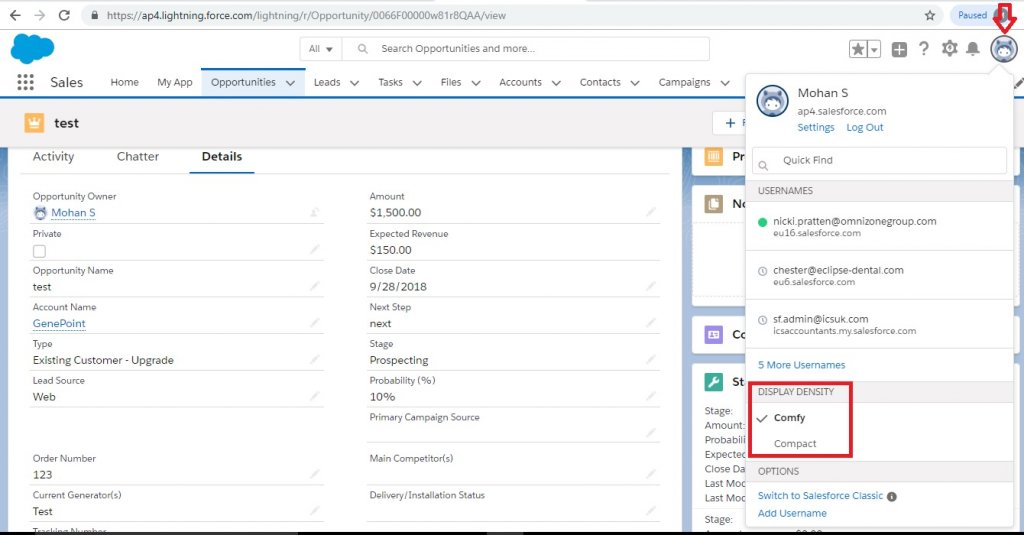This screenshot has width=1024, height=535.
Task: Click info icon next to Switch to Salesforce Classic
Action: tap(892, 496)
